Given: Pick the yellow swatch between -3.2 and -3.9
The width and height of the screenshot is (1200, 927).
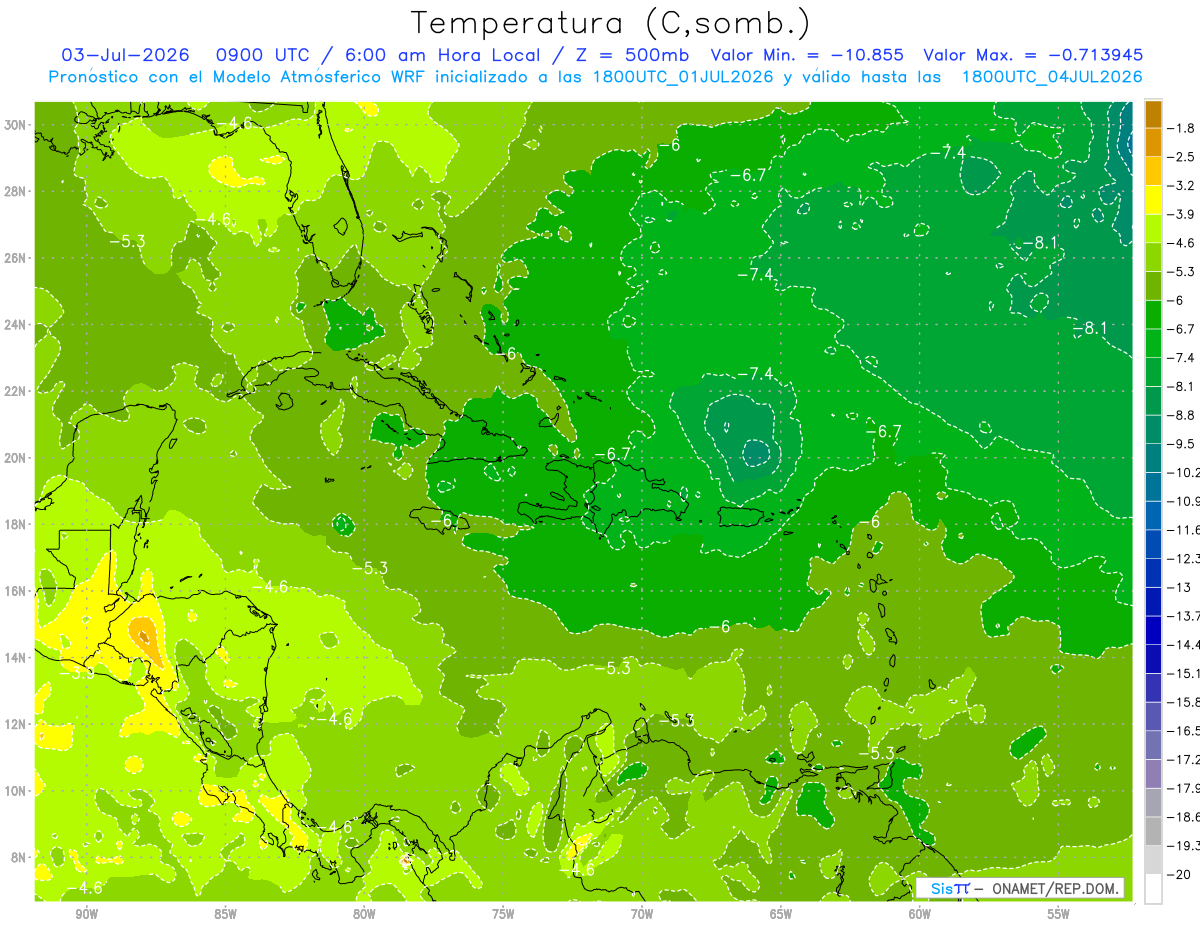Looking at the screenshot, I should coord(1153,200).
